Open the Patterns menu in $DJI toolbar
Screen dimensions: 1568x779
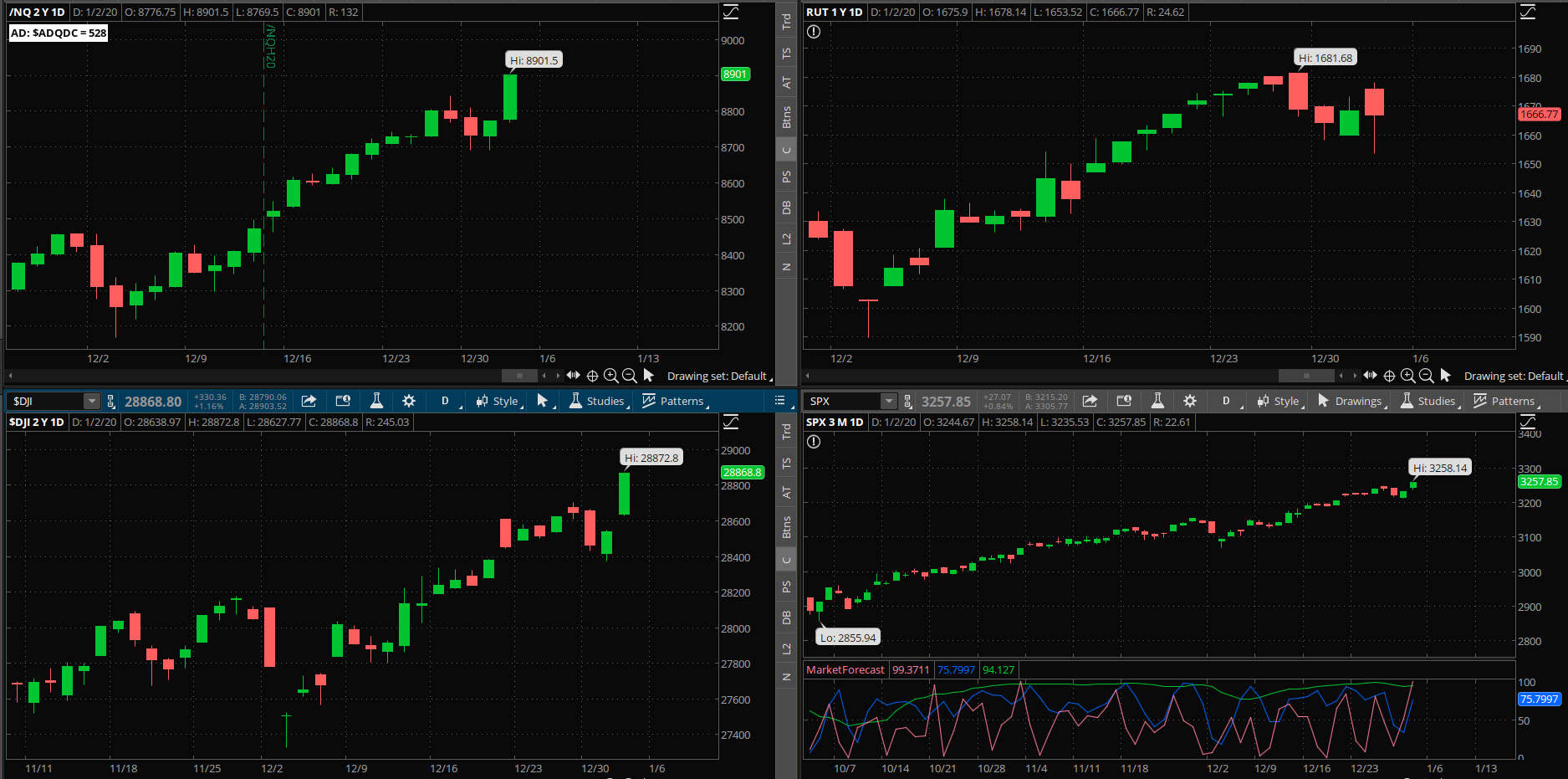pyautogui.click(x=675, y=402)
